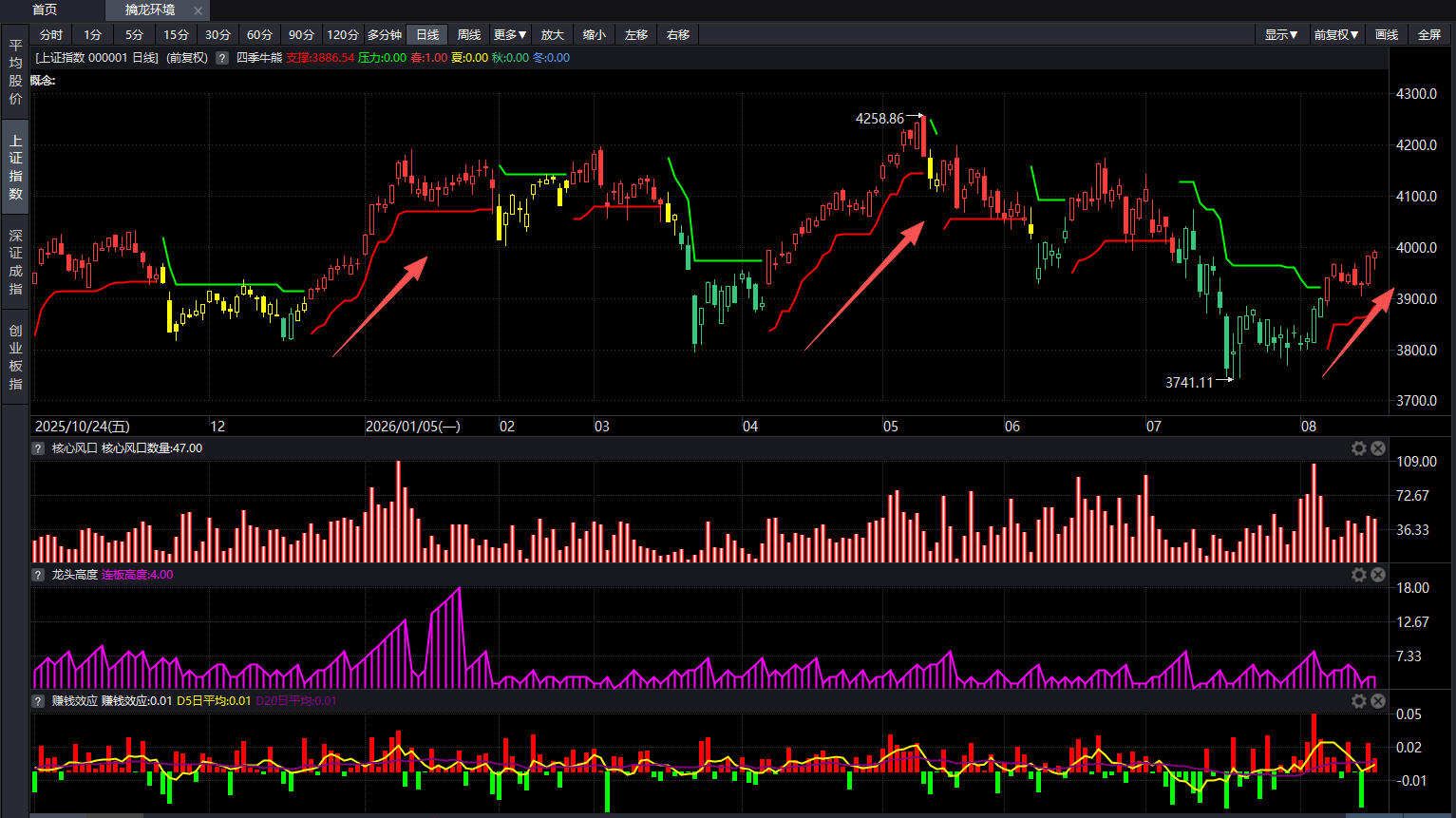Click the 压力:0.00 value label

382,58
